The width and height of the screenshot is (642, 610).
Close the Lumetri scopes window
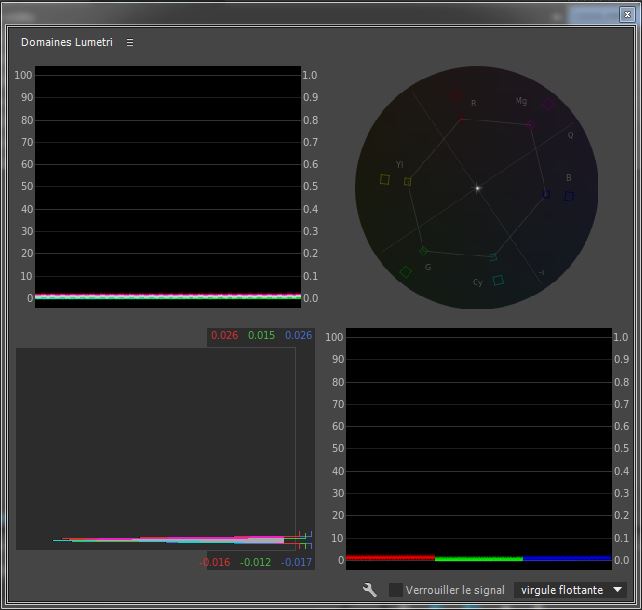click(x=627, y=14)
